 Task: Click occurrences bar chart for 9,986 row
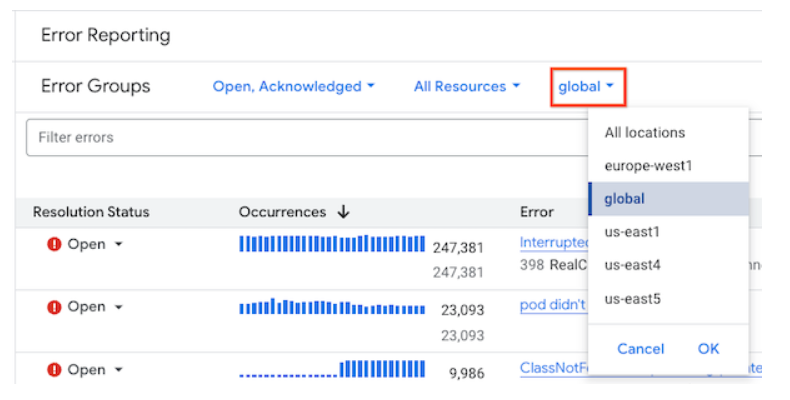332,369
